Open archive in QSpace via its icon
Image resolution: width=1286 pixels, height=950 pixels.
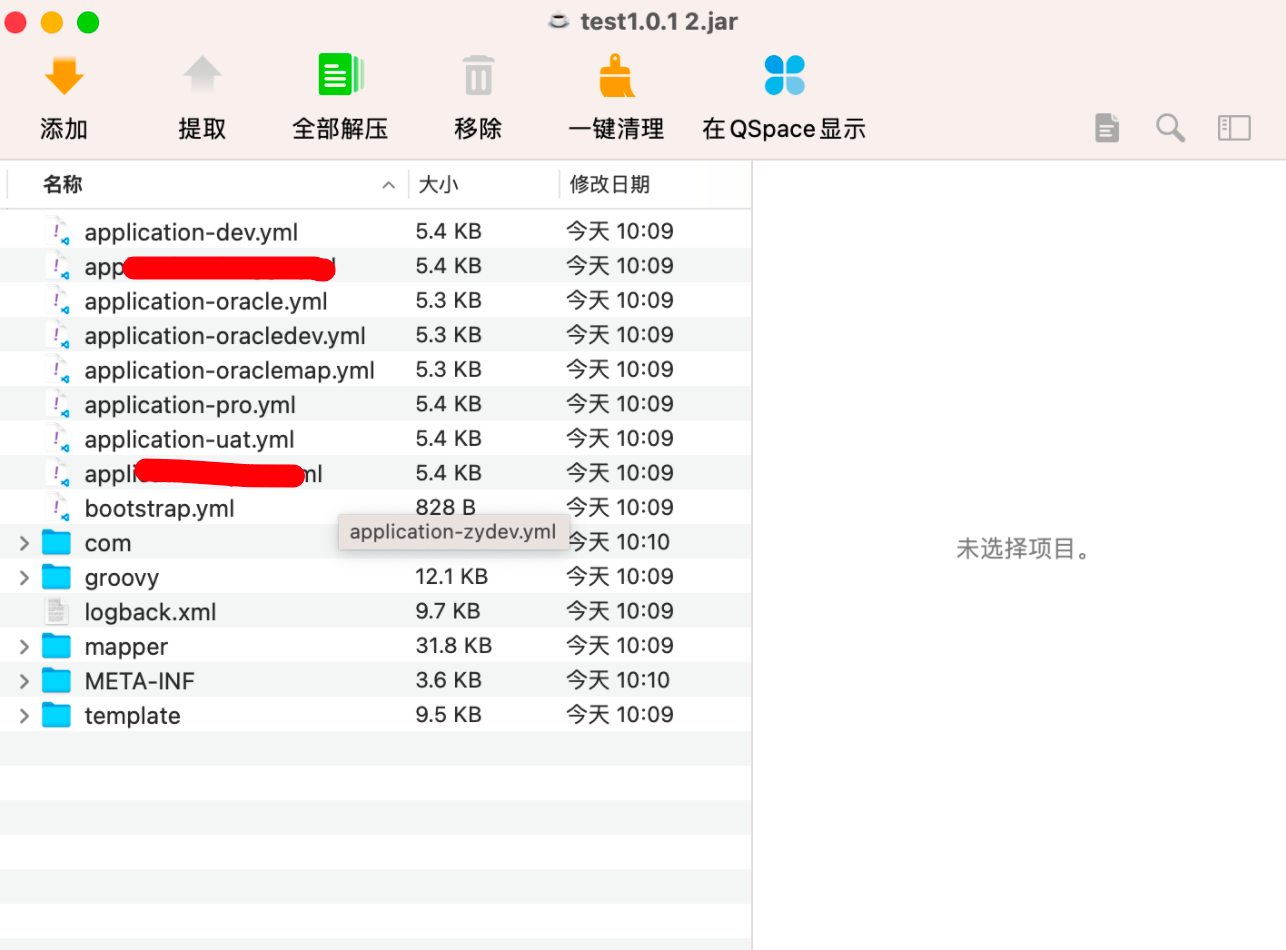[783, 74]
